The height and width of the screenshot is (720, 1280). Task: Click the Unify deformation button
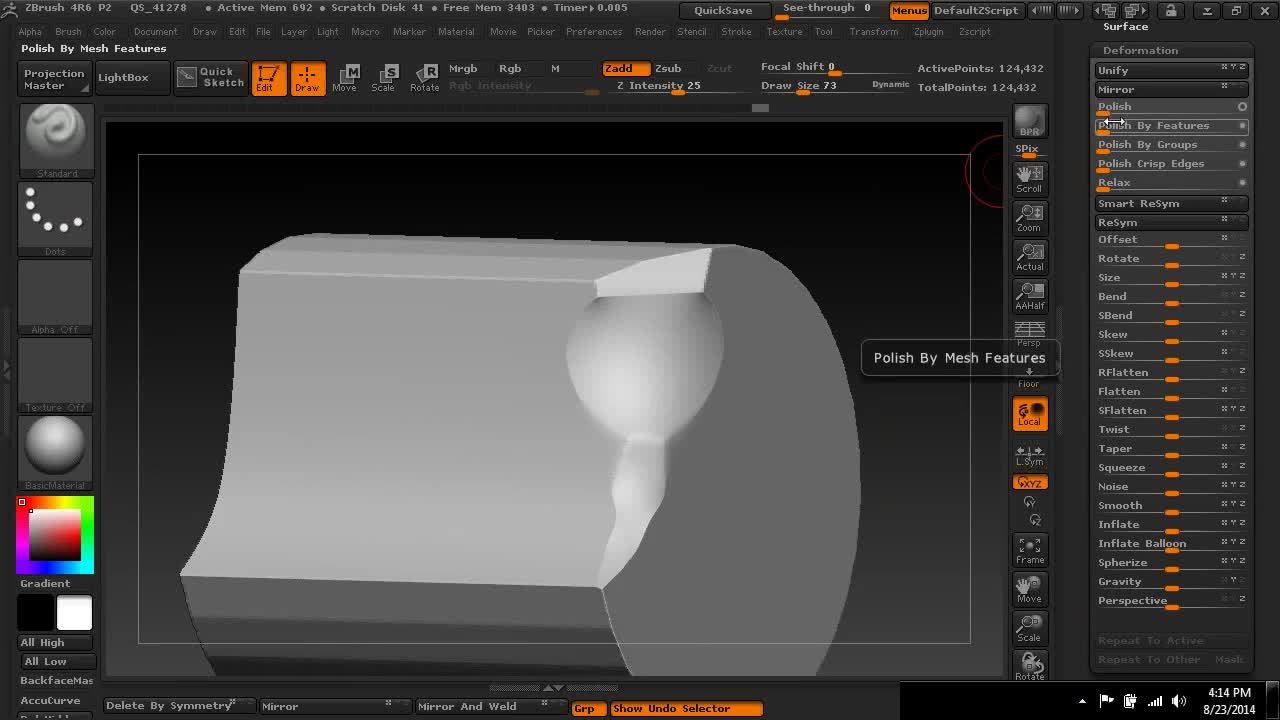pos(1171,70)
